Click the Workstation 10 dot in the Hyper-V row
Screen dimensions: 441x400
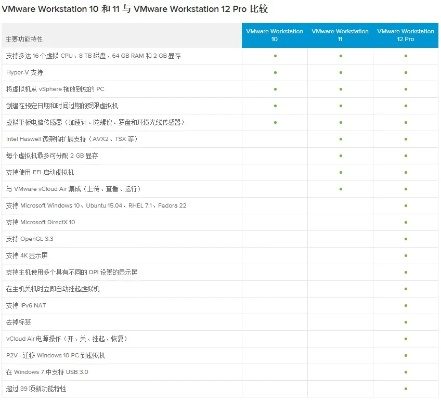(275, 72)
